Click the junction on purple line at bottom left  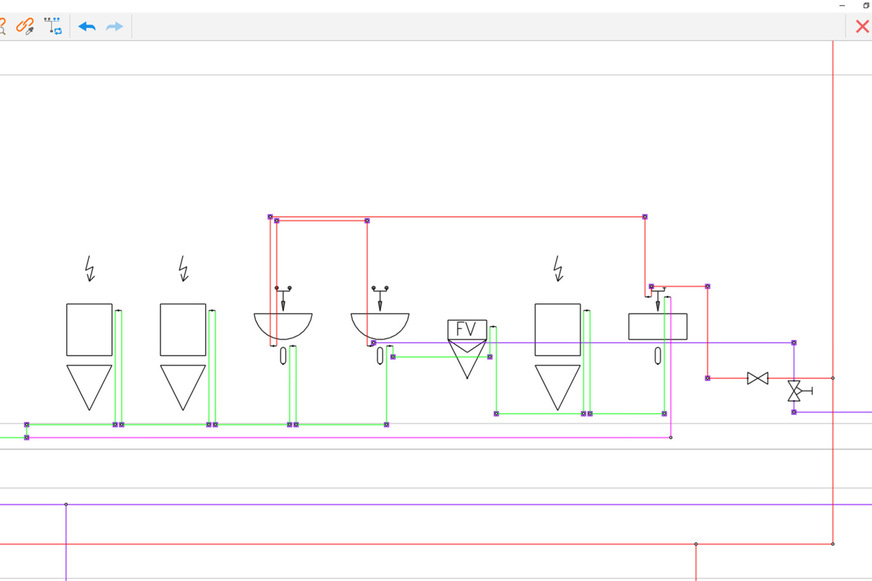(66, 504)
